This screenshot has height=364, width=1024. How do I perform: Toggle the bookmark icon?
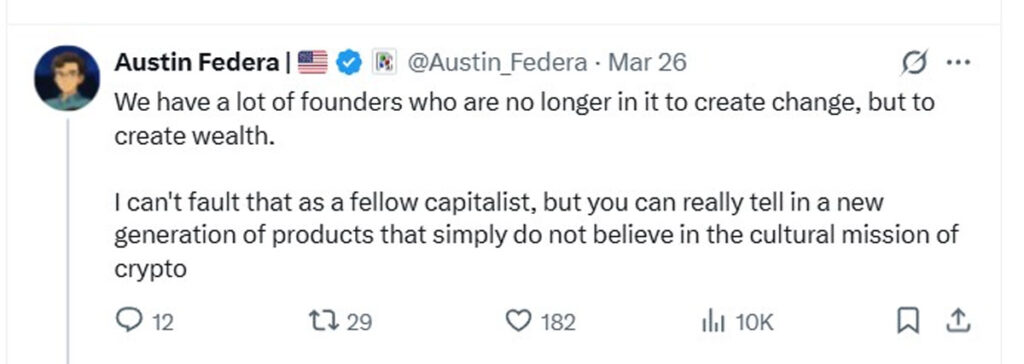coord(908,321)
